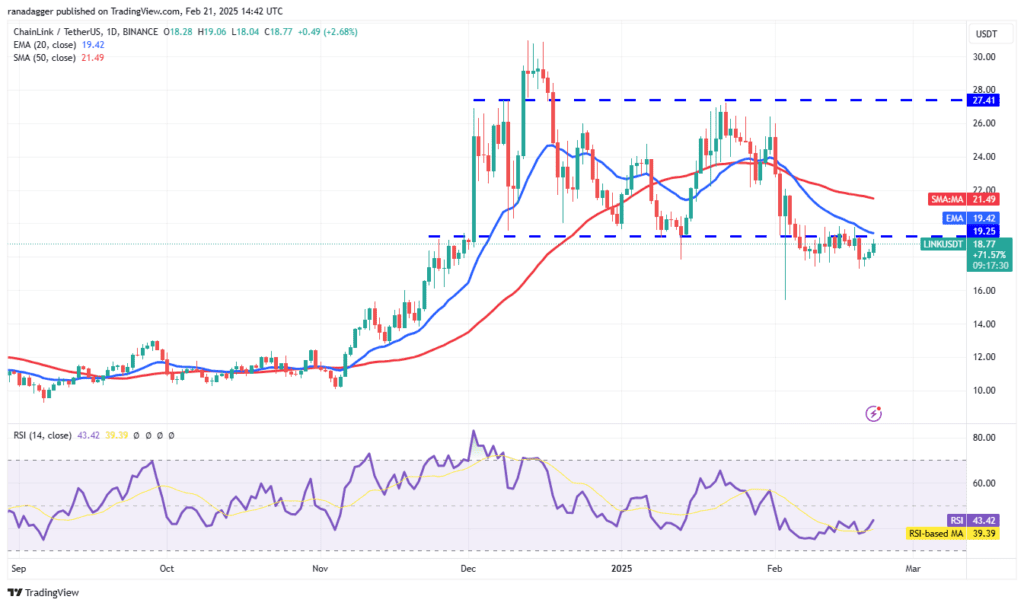The height and width of the screenshot is (606, 1024).
Task: Click the 30.00 price axis label
Action: (x=986, y=57)
